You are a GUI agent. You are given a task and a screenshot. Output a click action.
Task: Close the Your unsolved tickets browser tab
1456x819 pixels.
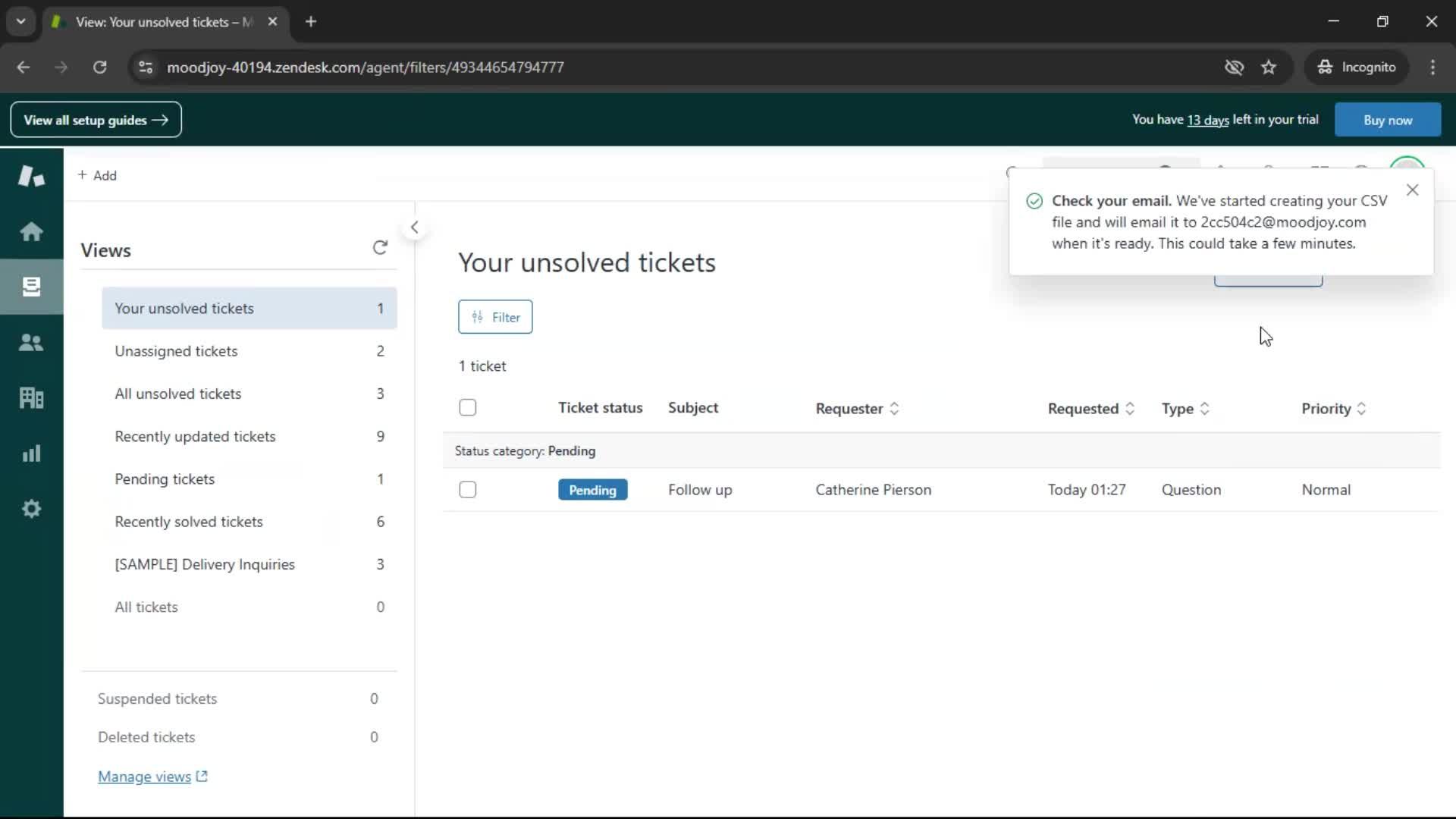tap(272, 21)
